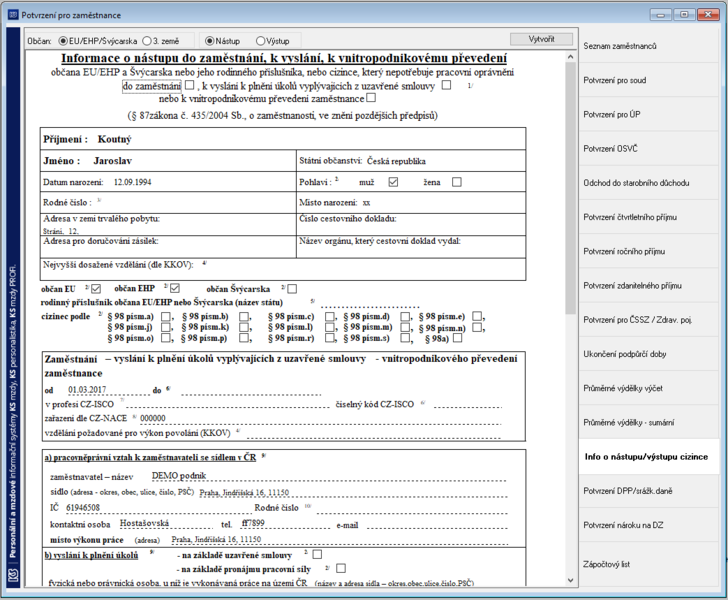The width and height of the screenshot is (728, 600).
Task: Check the 'občan Švýcarska' checkbox
Action: pyautogui.click(x=292, y=288)
